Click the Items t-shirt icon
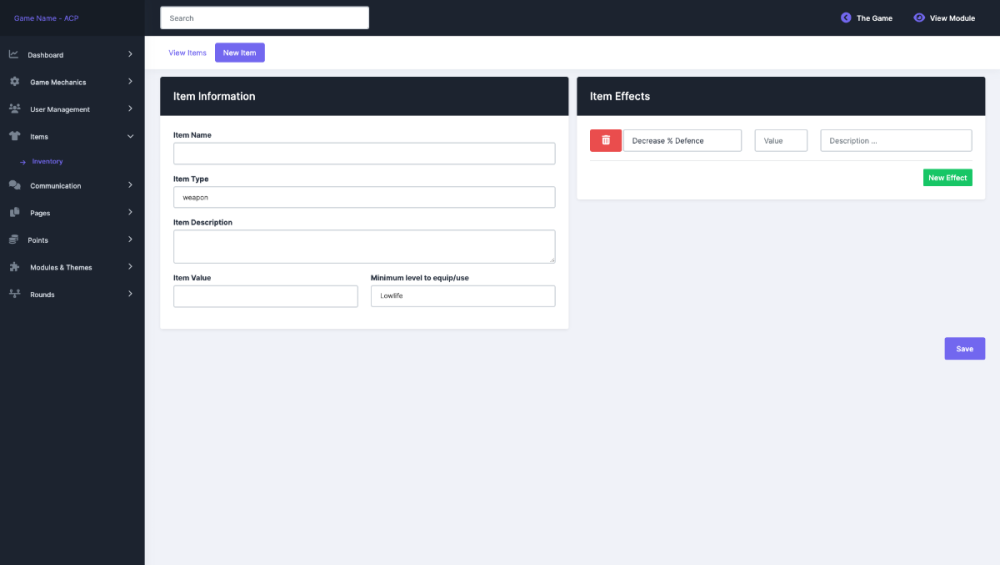This screenshot has height=565, width=1000. (x=14, y=136)
